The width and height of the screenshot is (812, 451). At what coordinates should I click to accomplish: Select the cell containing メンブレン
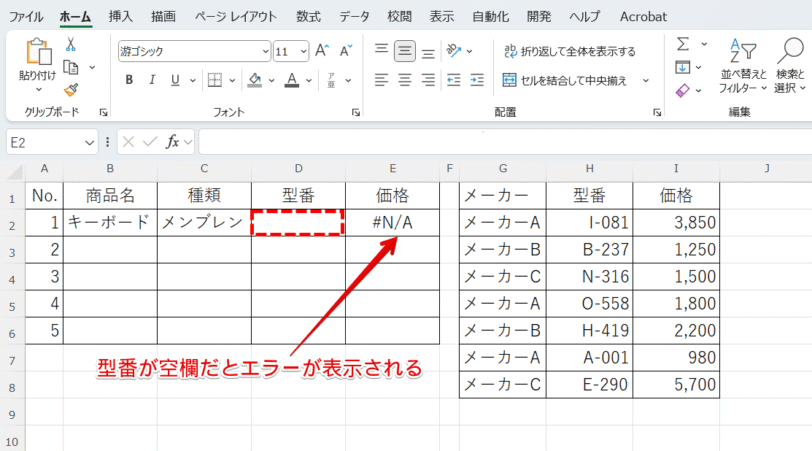pos(204,223)
